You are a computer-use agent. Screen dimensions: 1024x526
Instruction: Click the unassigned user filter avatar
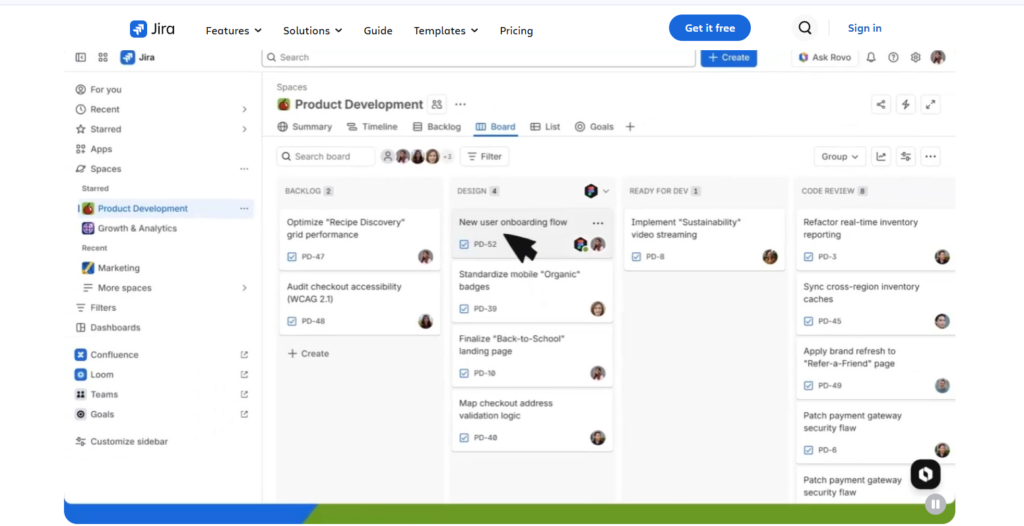pos(387,156)
